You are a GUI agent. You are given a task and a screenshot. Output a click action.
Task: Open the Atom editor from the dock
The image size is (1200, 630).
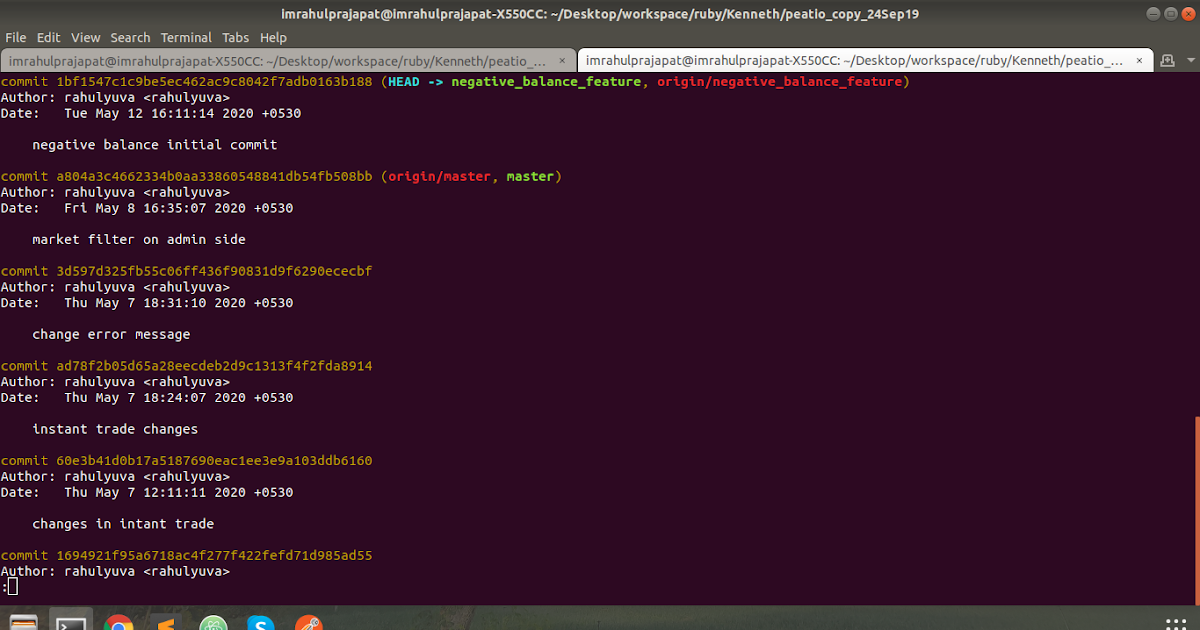click(x=213, y=622)
